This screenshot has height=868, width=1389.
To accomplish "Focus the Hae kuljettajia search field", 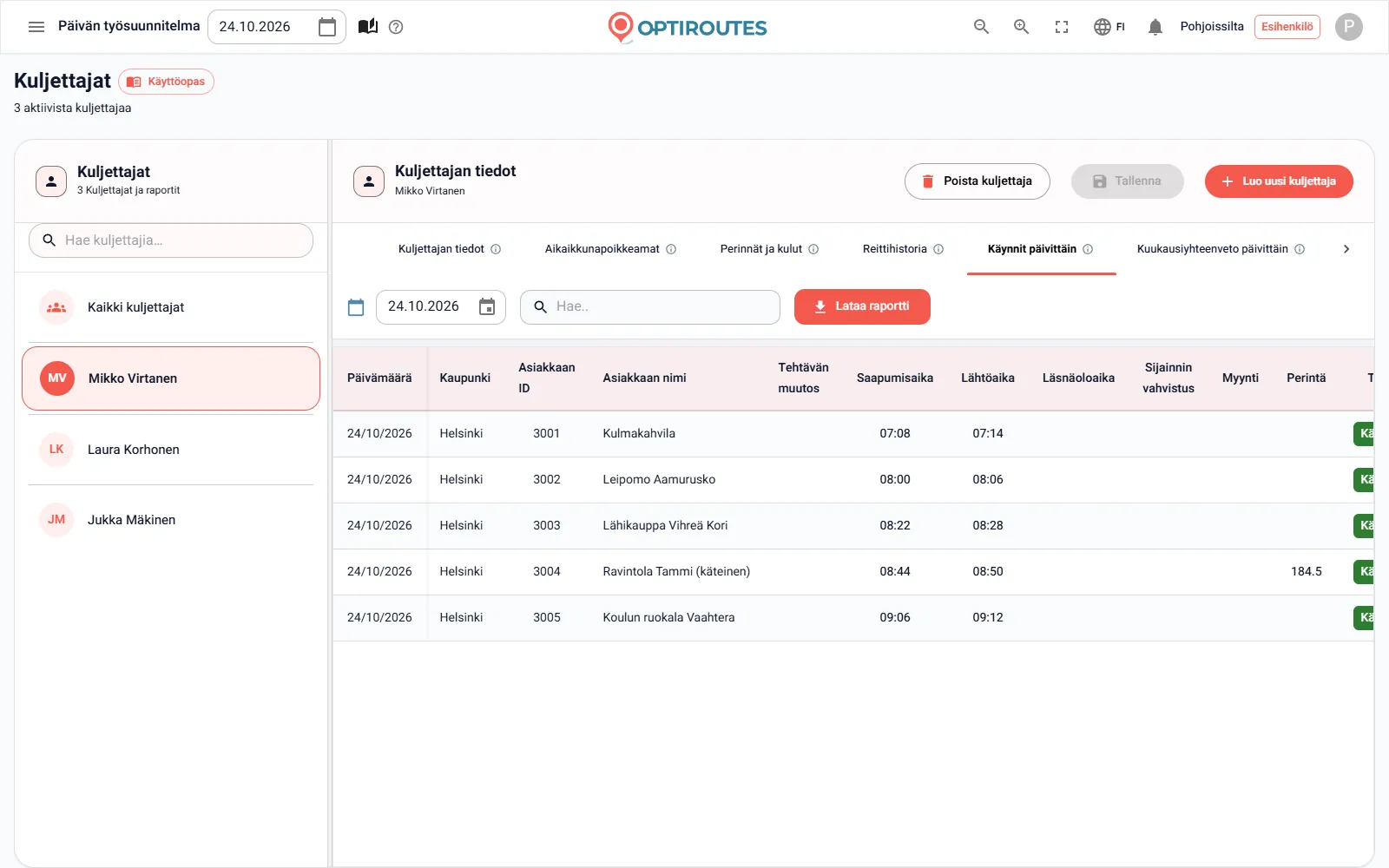I will point(171,240).
